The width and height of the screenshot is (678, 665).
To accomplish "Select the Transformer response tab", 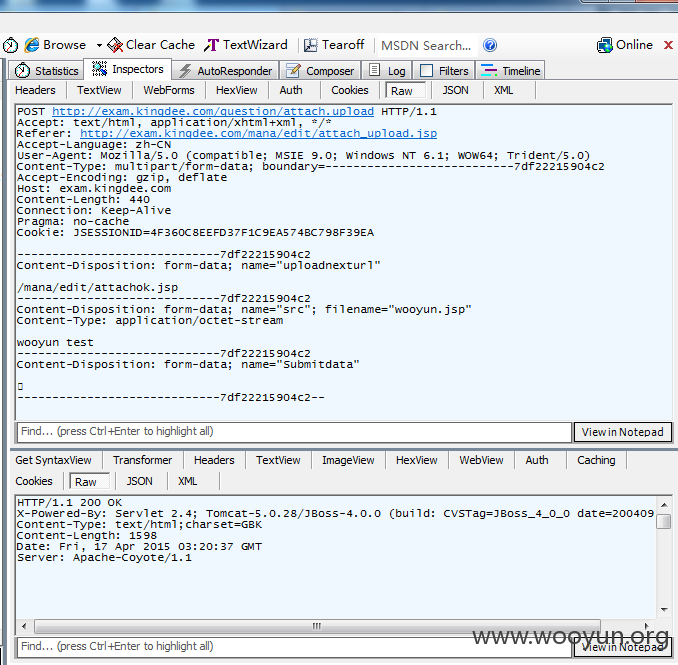I will point(143,460).
